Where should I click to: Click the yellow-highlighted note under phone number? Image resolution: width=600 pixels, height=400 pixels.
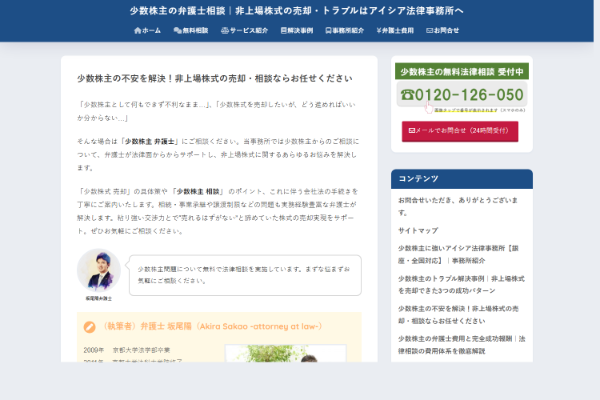465,110
